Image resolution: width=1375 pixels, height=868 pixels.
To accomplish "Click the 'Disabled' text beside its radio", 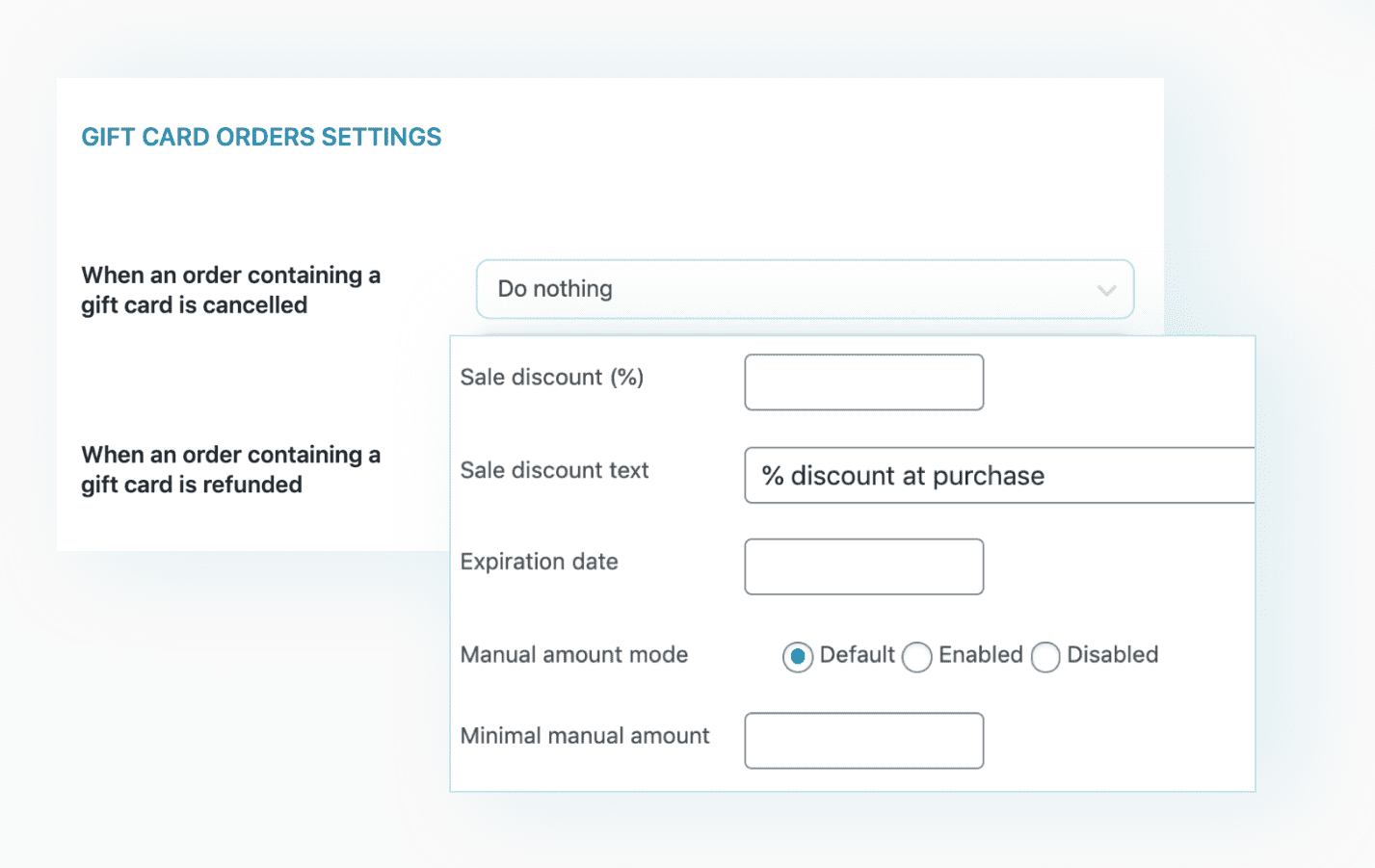I will coord(1112,655).
